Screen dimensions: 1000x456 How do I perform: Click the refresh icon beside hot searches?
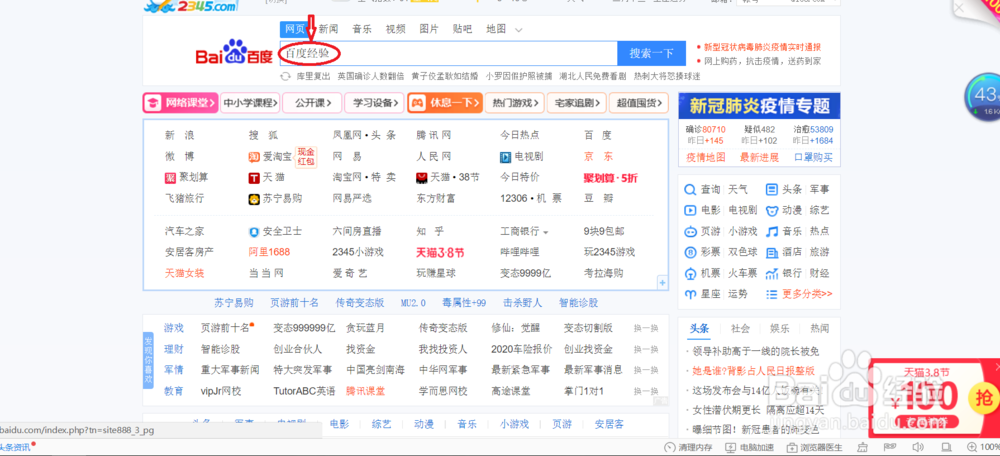tap(286, 77)
